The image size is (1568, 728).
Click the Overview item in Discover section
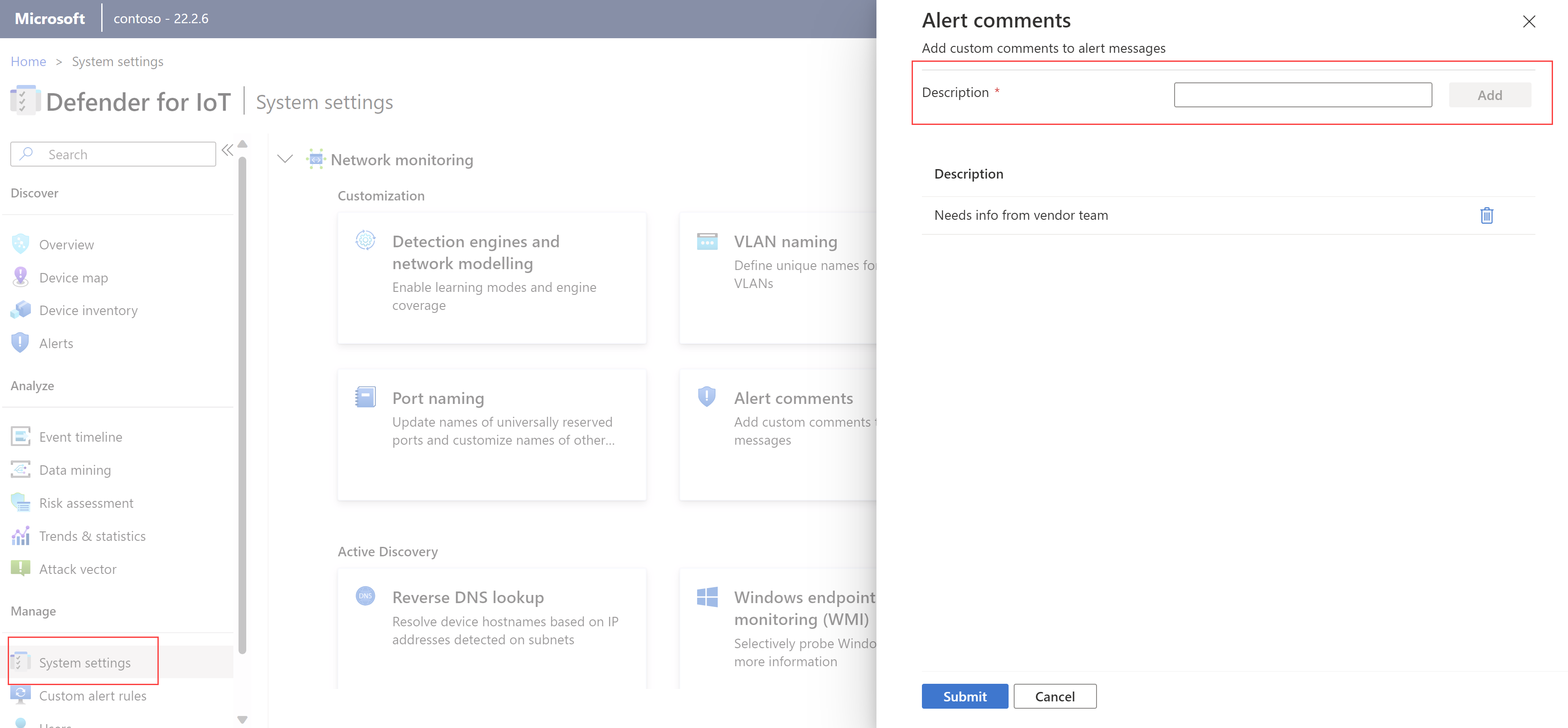pyautogui.click(x=67, y=244)
